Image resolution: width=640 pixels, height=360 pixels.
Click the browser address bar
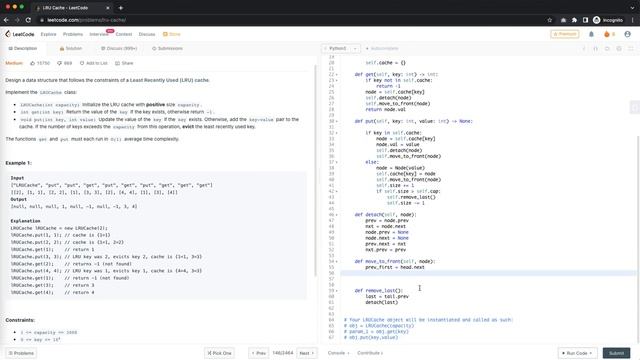coord(286,20)
